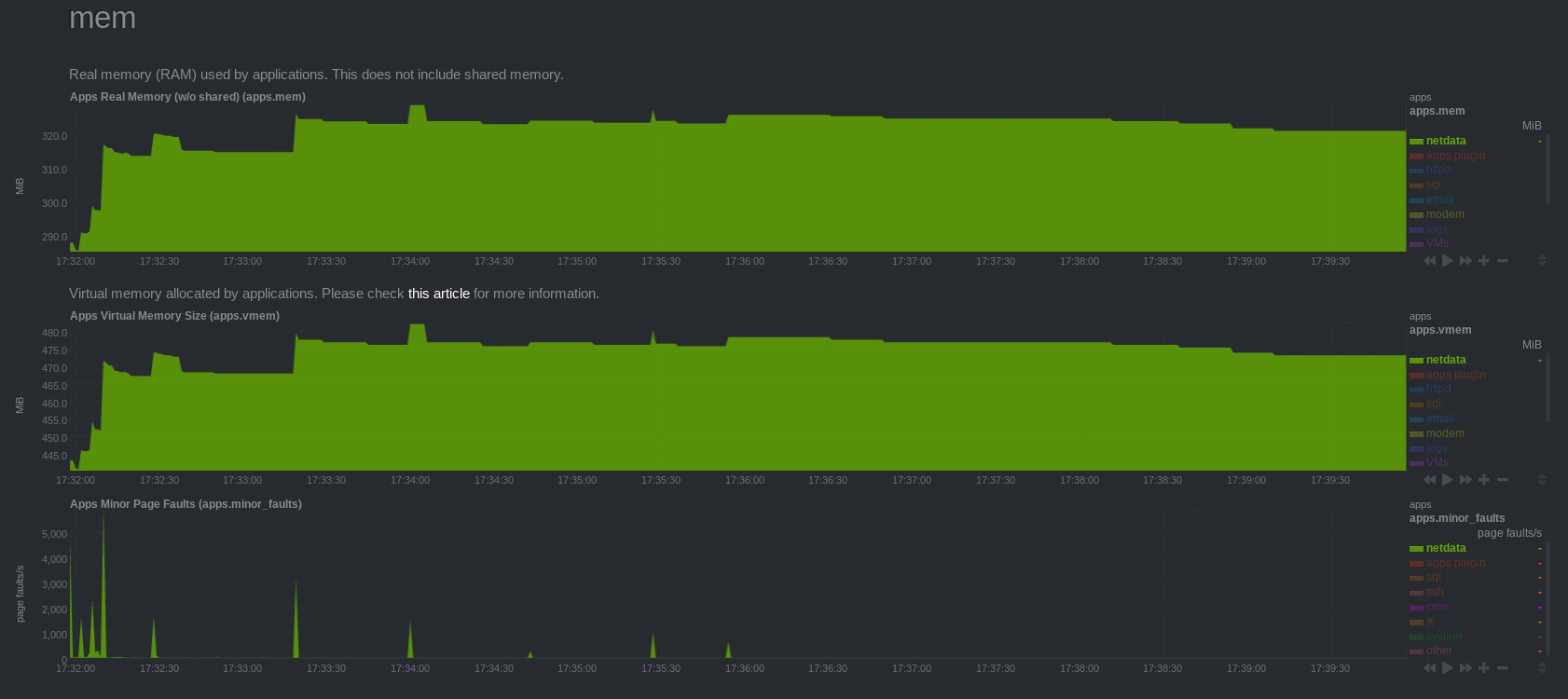Grab the minor_faults chart resize handle
Viewport: 1568px width, 699px height.
click(x=1542, y=668)
